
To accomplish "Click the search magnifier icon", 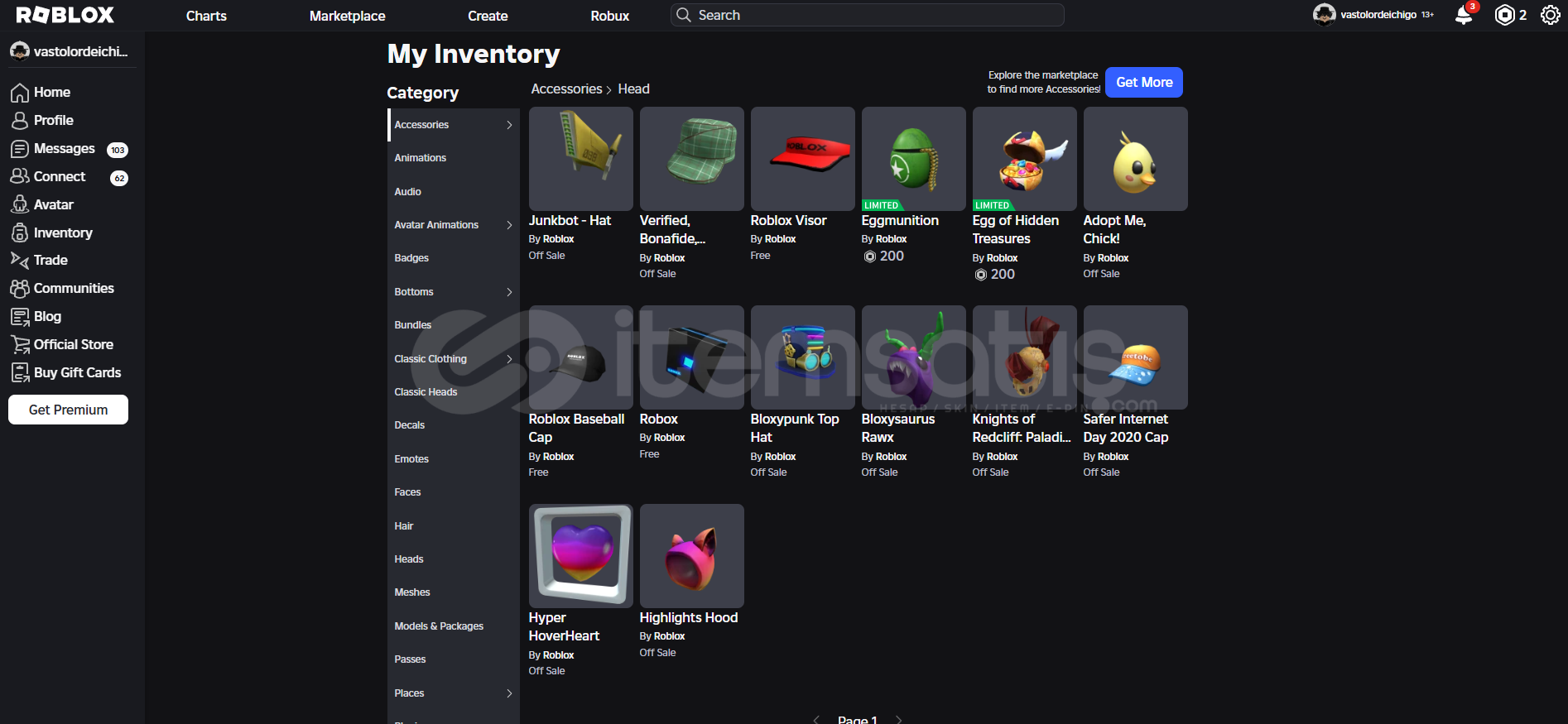I will pos(683,15).
